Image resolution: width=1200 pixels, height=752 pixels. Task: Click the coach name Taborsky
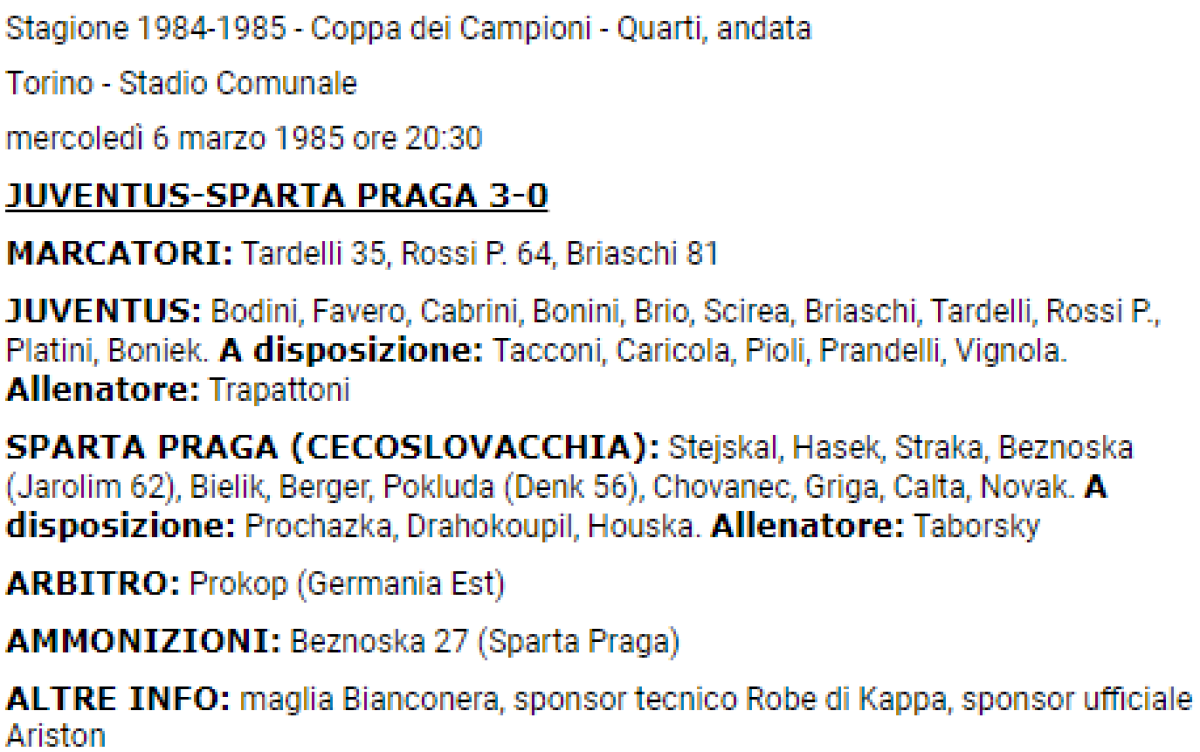[x=975, y=526]
